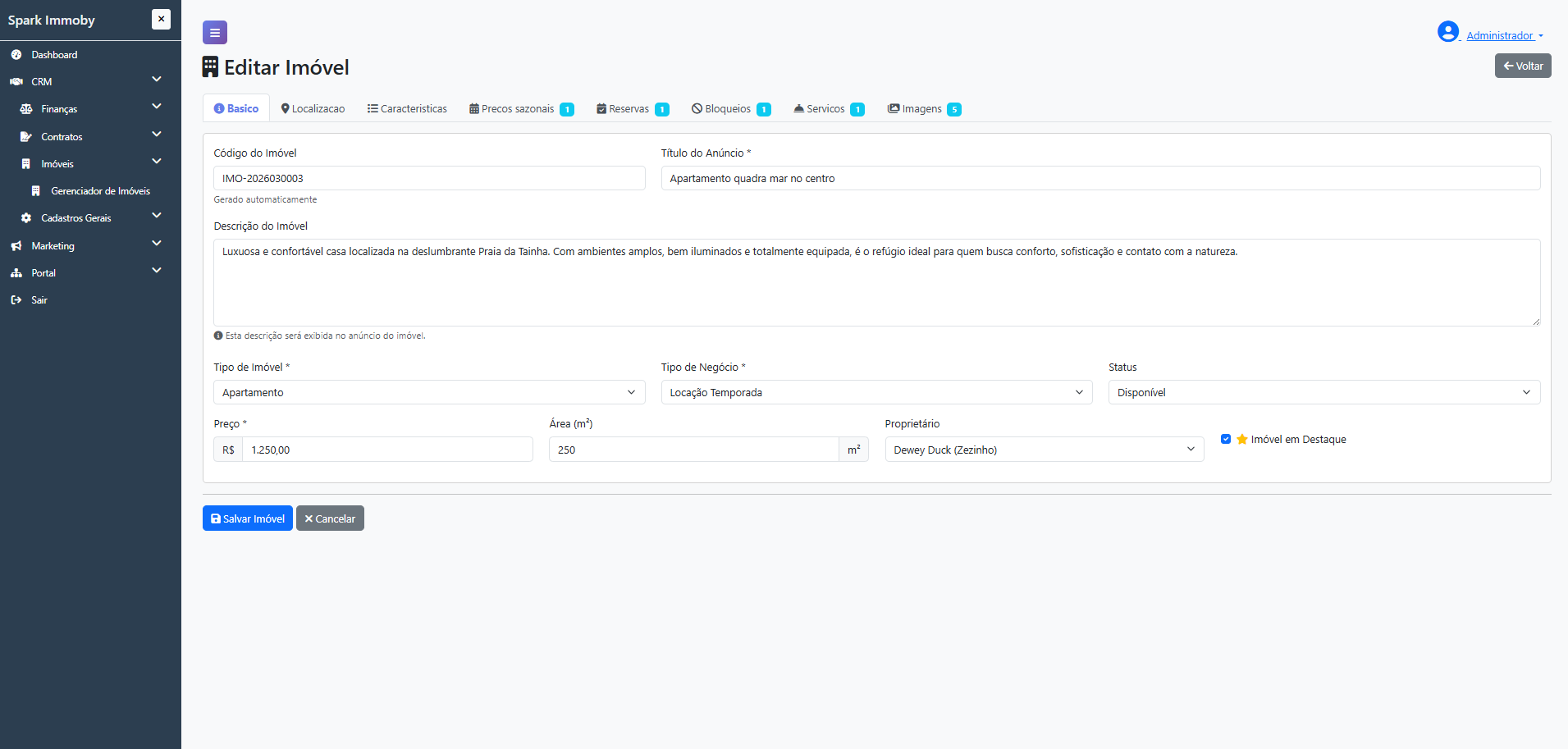Switch to the Localizacao tab

click(313, 108)
